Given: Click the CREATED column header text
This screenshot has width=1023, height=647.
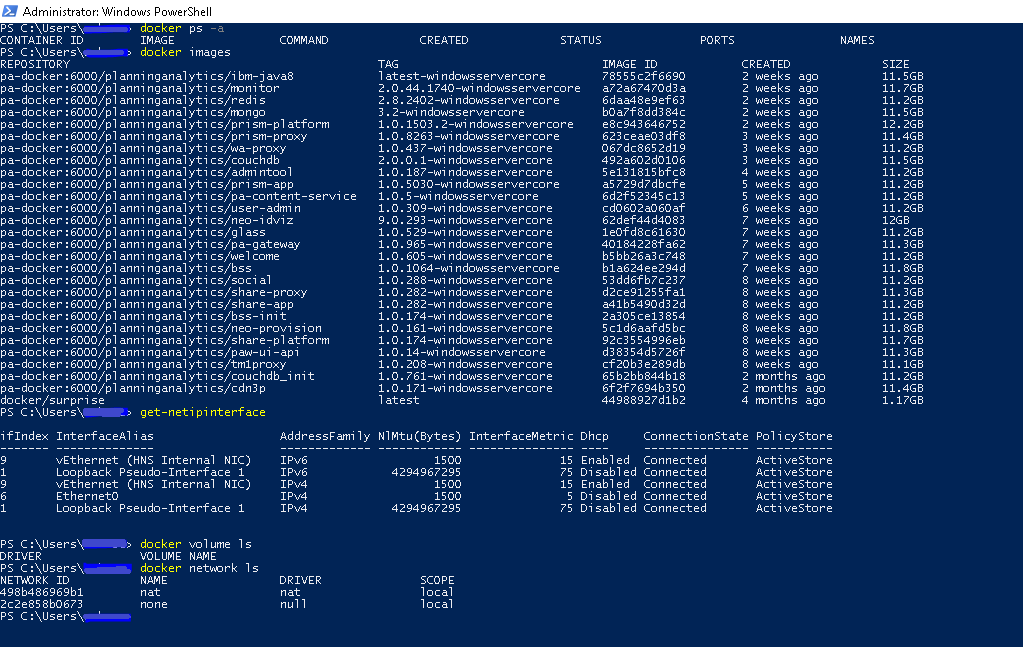Looking at the screenshot, I should (443, 39).
